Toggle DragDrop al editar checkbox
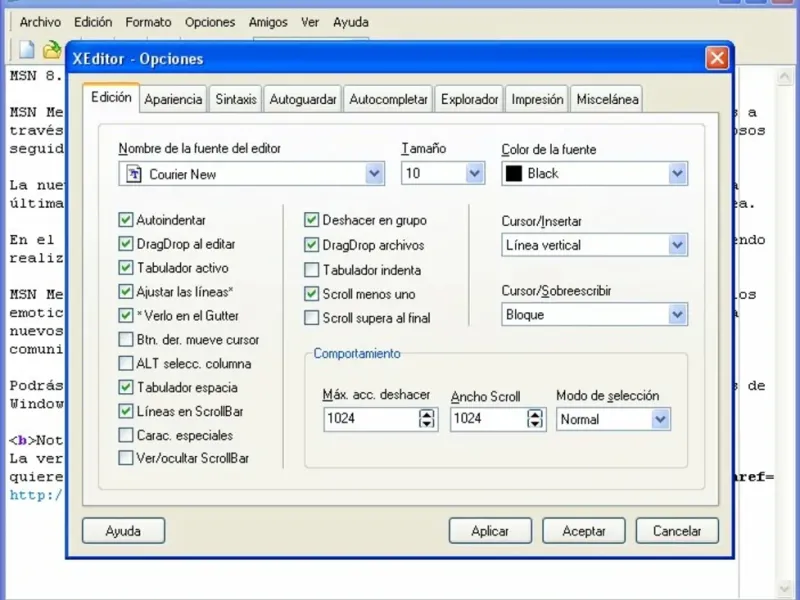 coord(126,244)
